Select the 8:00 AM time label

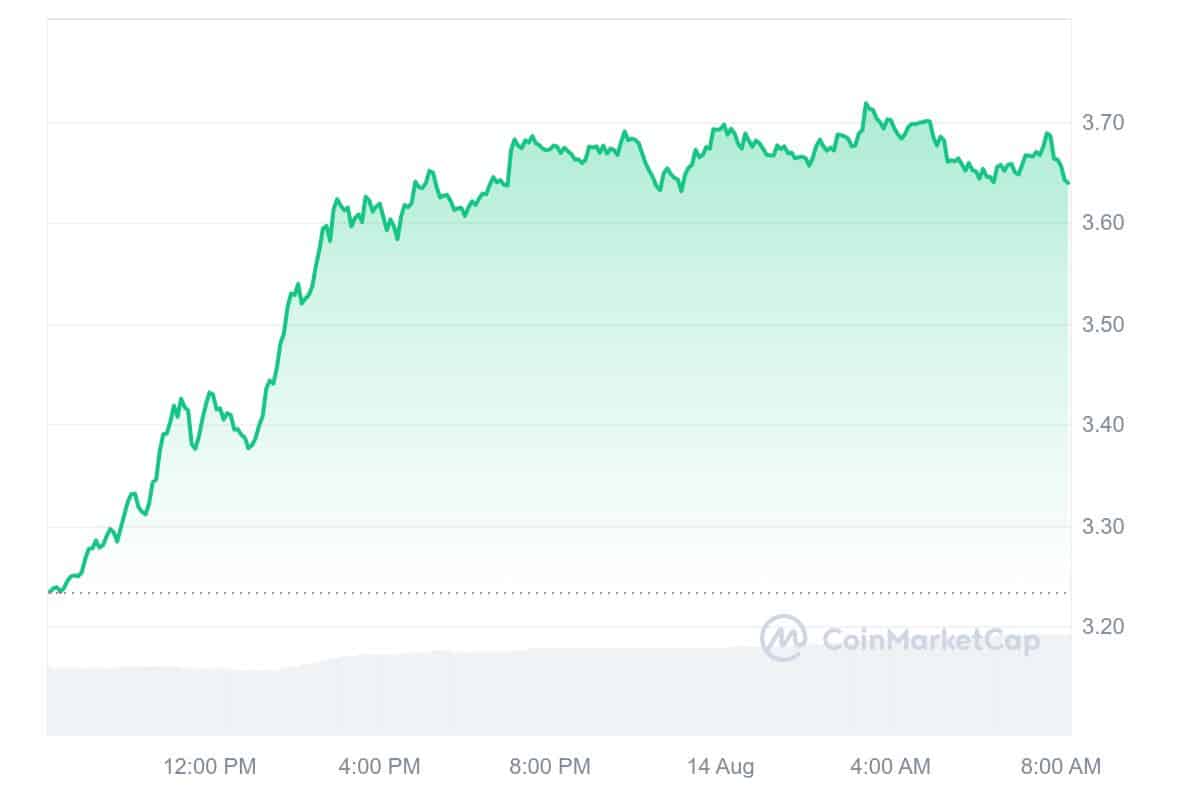1060,767
